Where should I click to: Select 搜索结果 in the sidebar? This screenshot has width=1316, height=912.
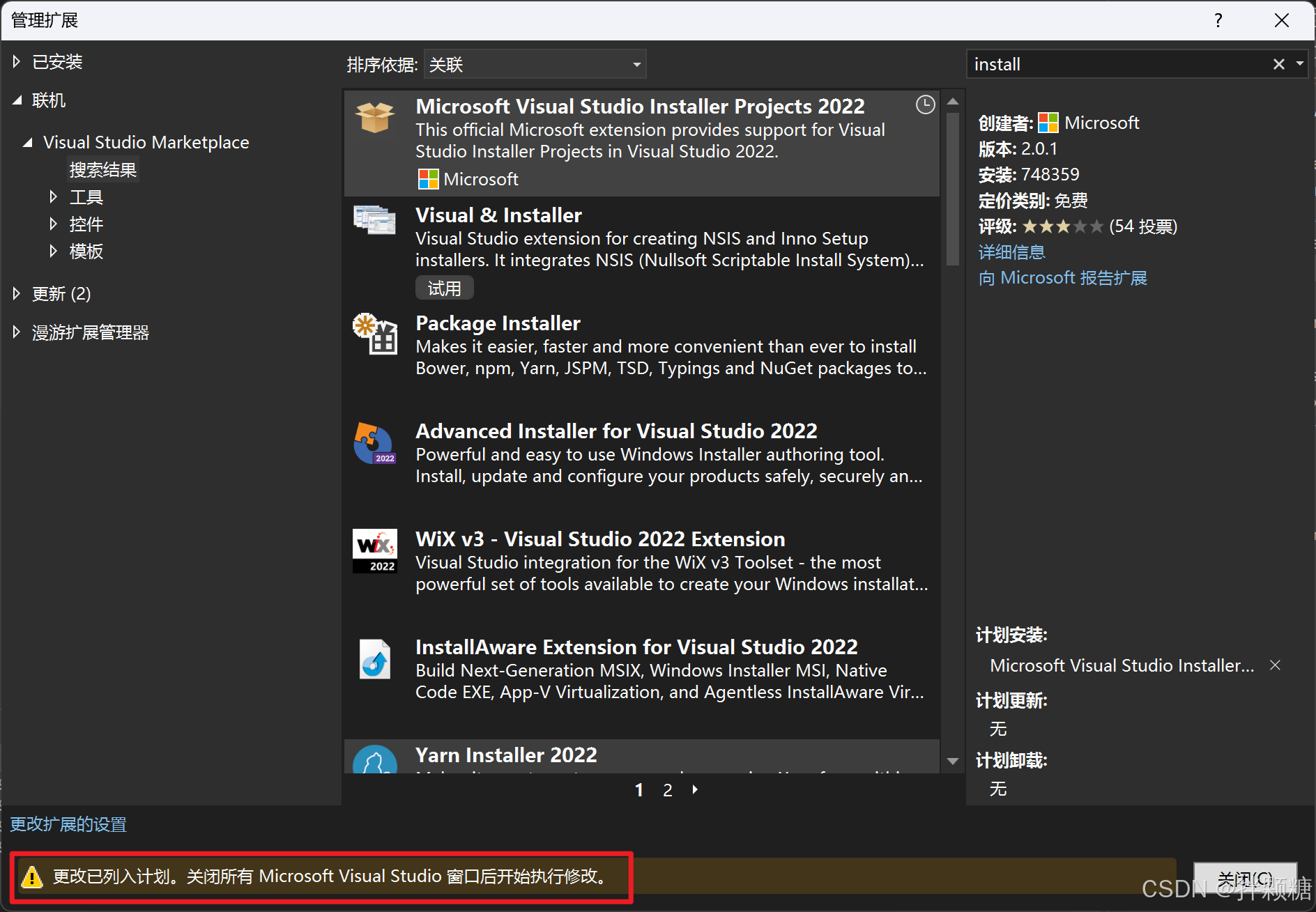click(x=102, y=169)
